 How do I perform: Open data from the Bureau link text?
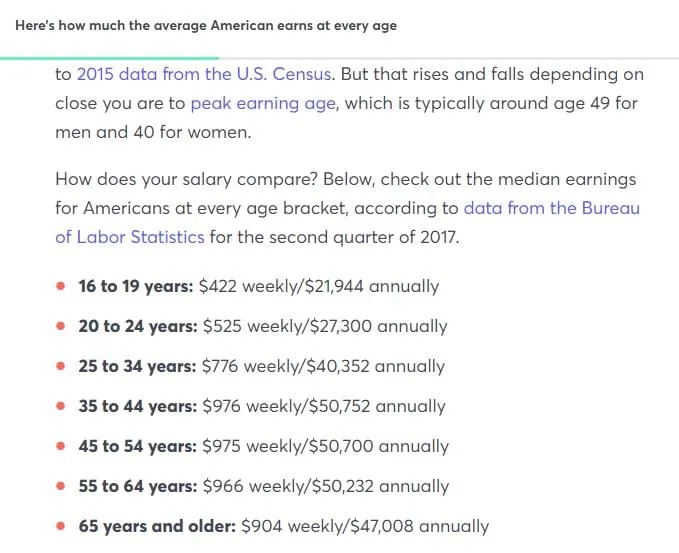pyautogui.click(x=552, y=208)
